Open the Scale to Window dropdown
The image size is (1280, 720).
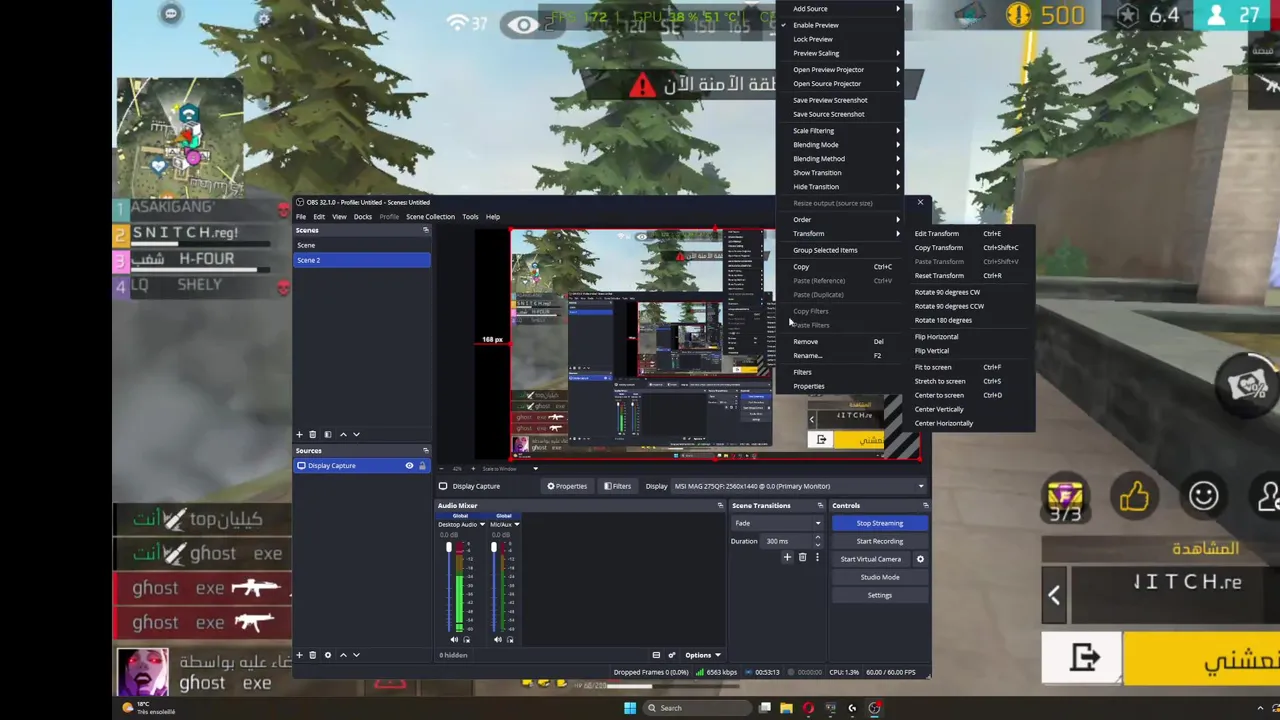tap(510, 468)
